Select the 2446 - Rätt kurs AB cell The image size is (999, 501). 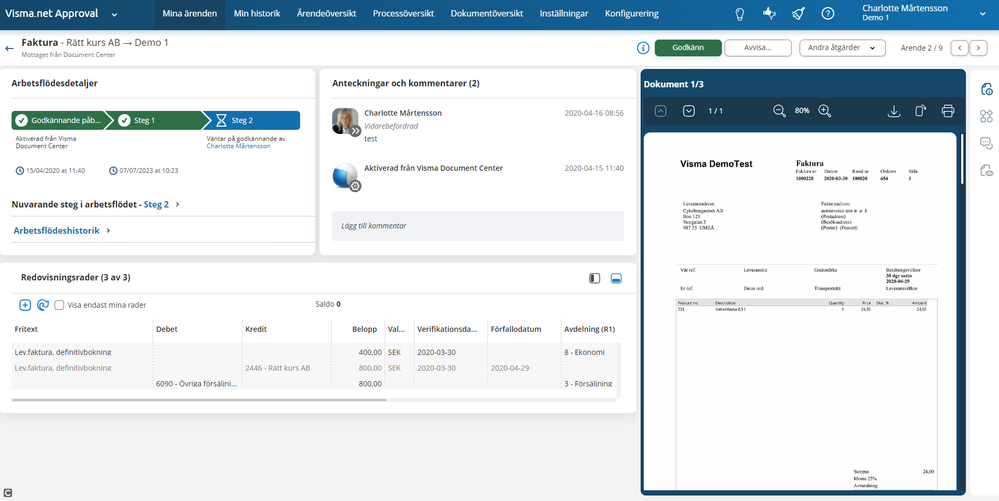(278, 368)
